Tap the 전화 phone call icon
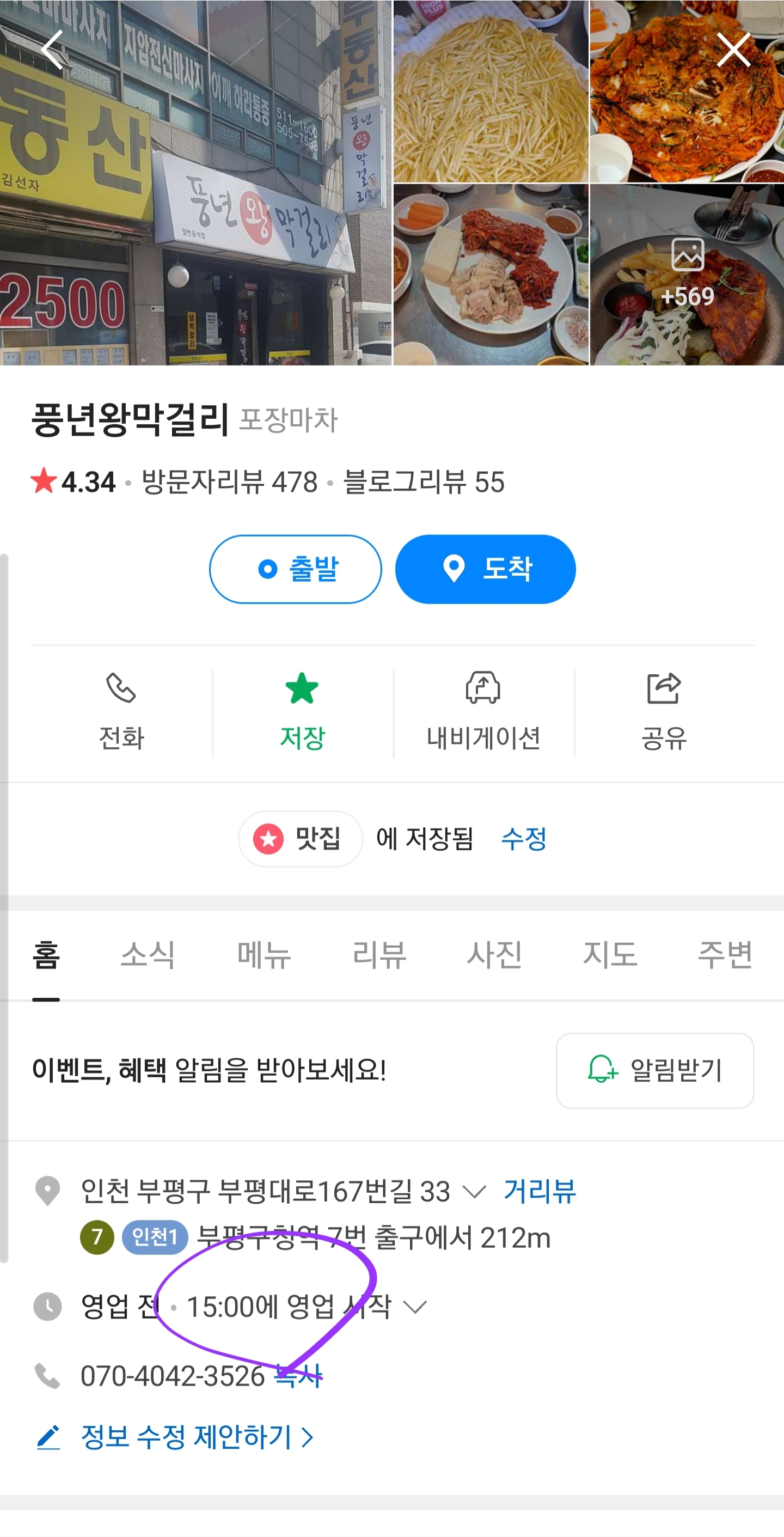This screenshot has height=1537, width=784. pos(121,688)
